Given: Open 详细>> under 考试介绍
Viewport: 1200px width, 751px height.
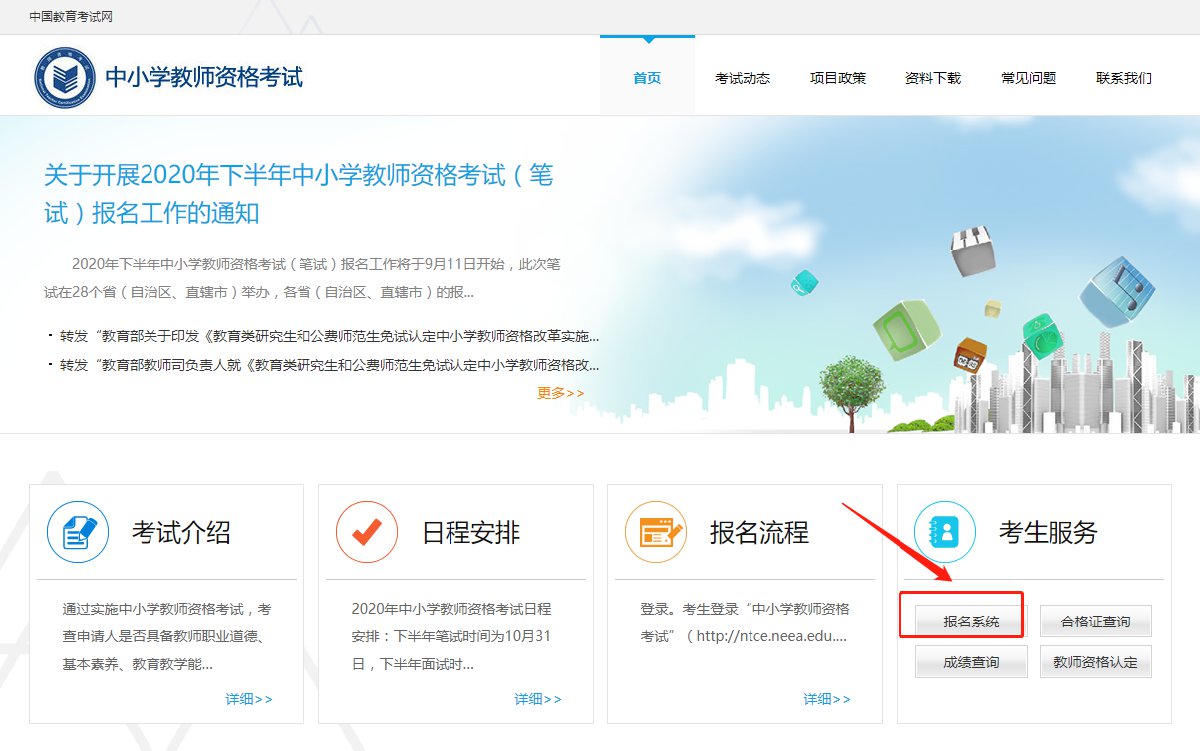Looking at the screenshot, I should [248, 699].
